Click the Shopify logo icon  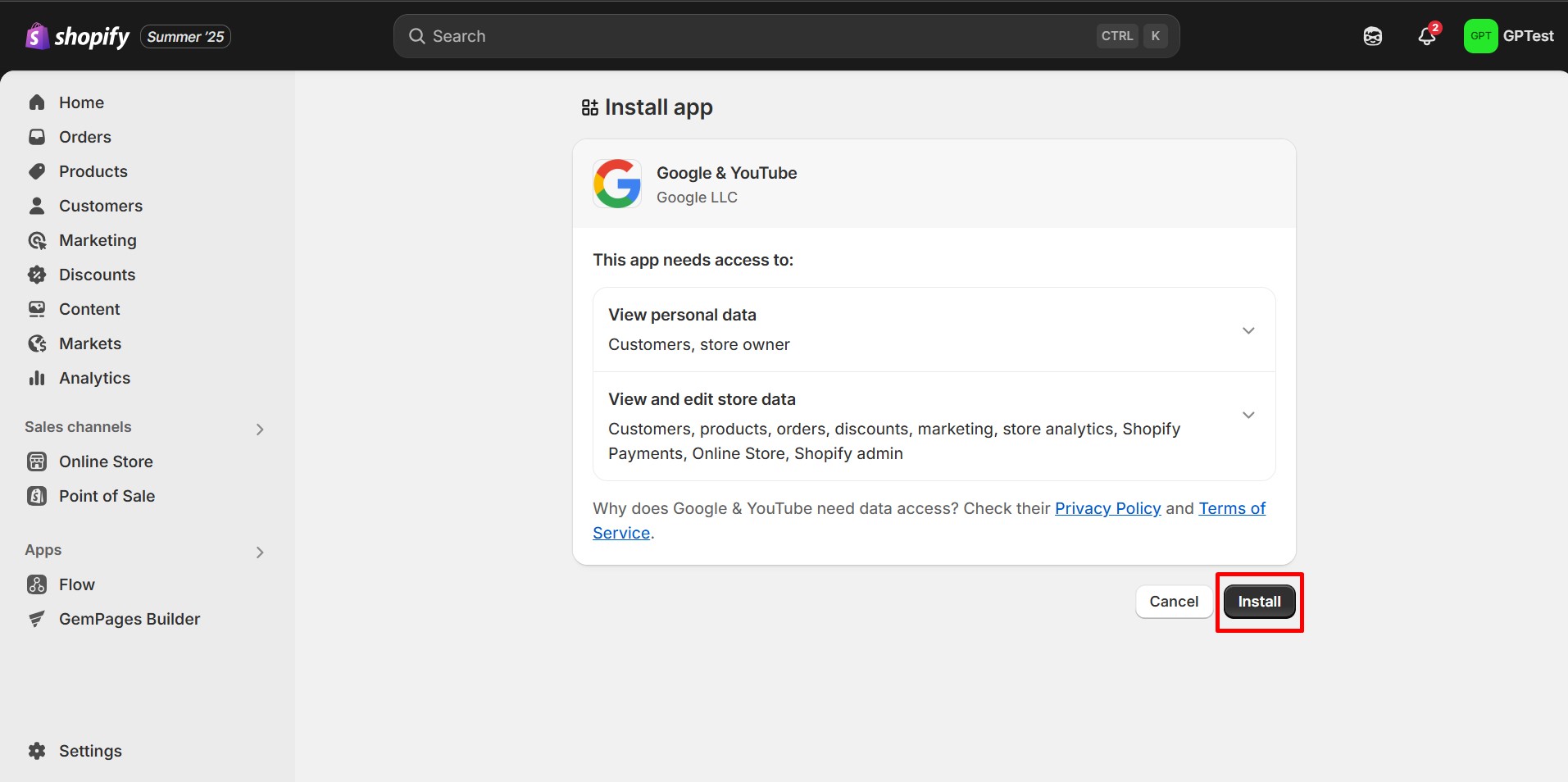pos(37,36)
